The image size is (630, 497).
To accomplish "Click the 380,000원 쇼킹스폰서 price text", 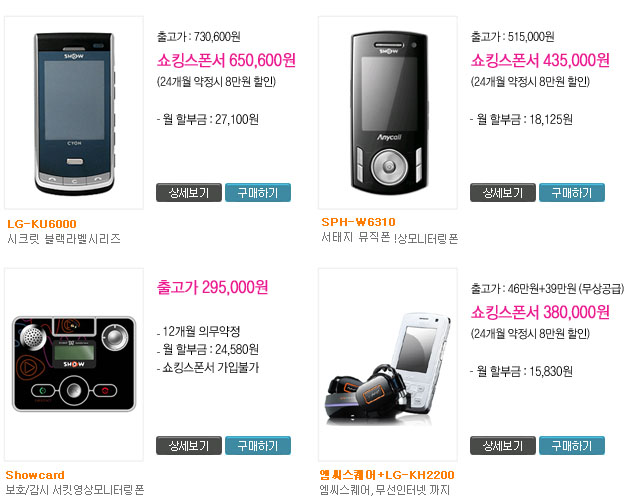I will click(x=540, y=312).
